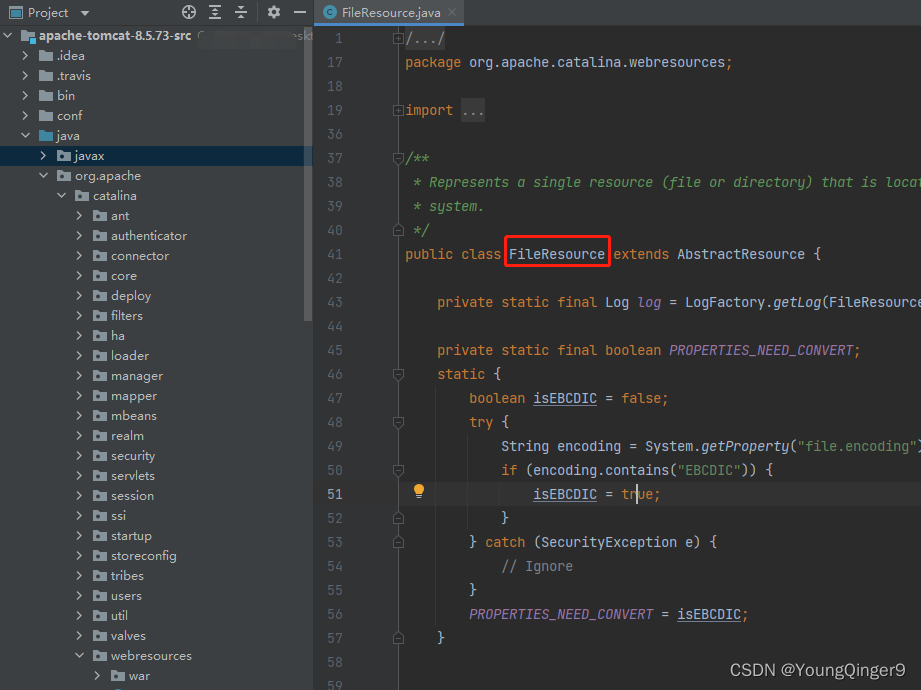Viewport: 921px width, 690px height.
Task: Click line number 51 in gutter
Action: click(x=335, y=494)
